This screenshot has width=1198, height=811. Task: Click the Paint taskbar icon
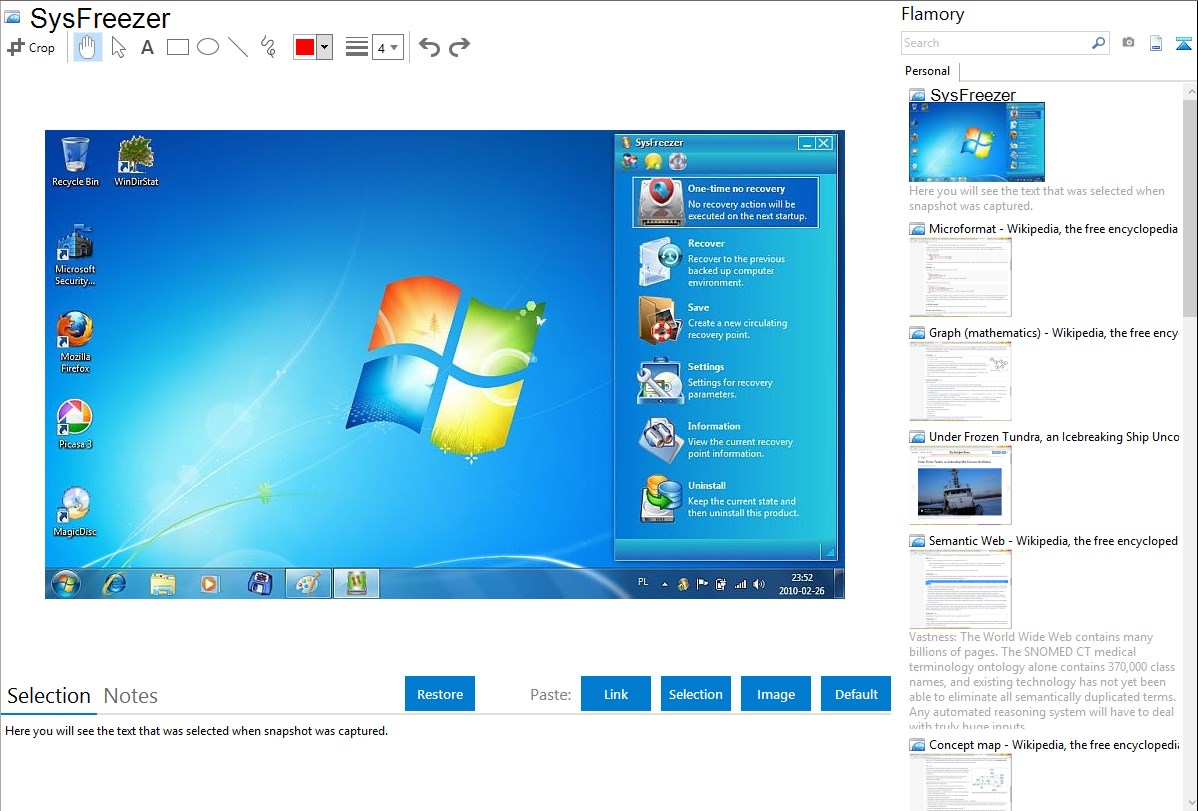(308, 584)
